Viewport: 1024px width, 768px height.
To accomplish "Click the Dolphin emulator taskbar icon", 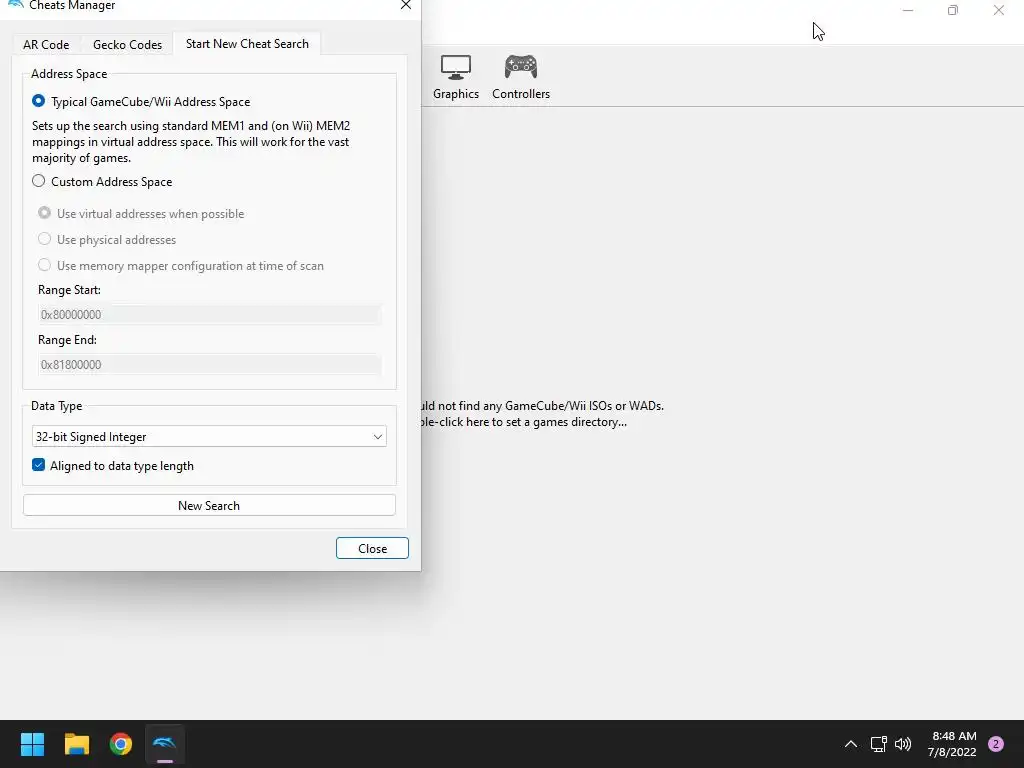I will [x=165, y=744].
